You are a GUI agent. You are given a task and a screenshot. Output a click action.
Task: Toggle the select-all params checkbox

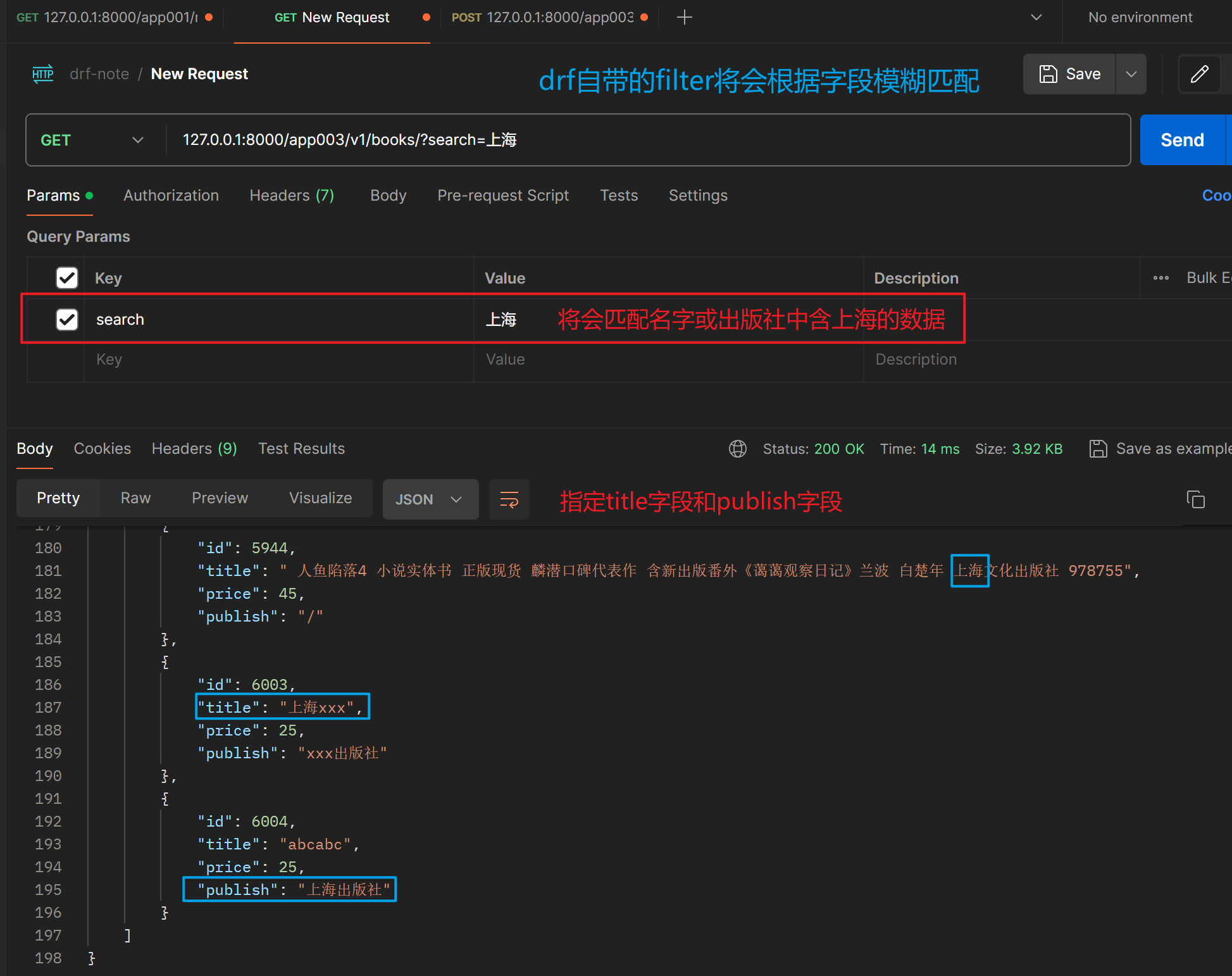[67, 278]
